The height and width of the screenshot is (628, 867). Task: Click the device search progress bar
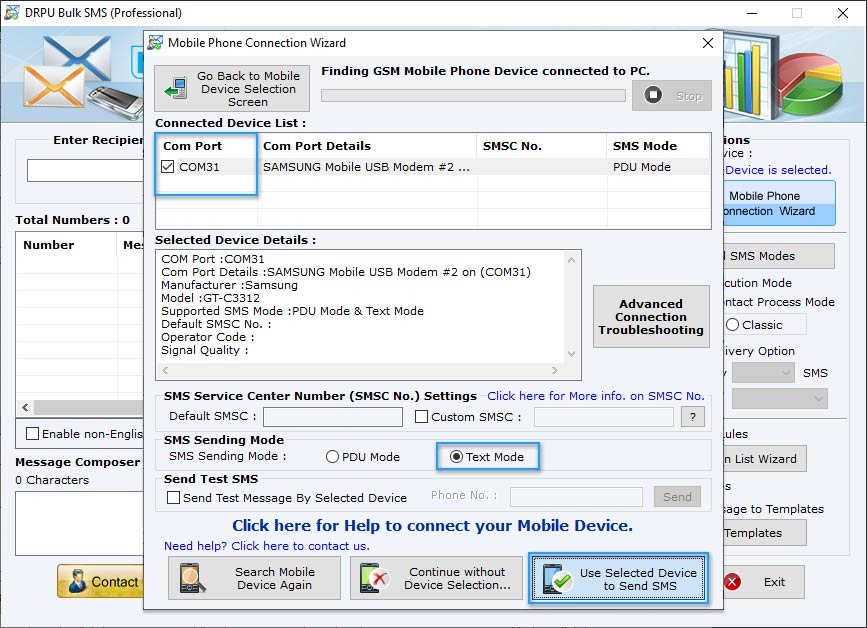(473, 95)
